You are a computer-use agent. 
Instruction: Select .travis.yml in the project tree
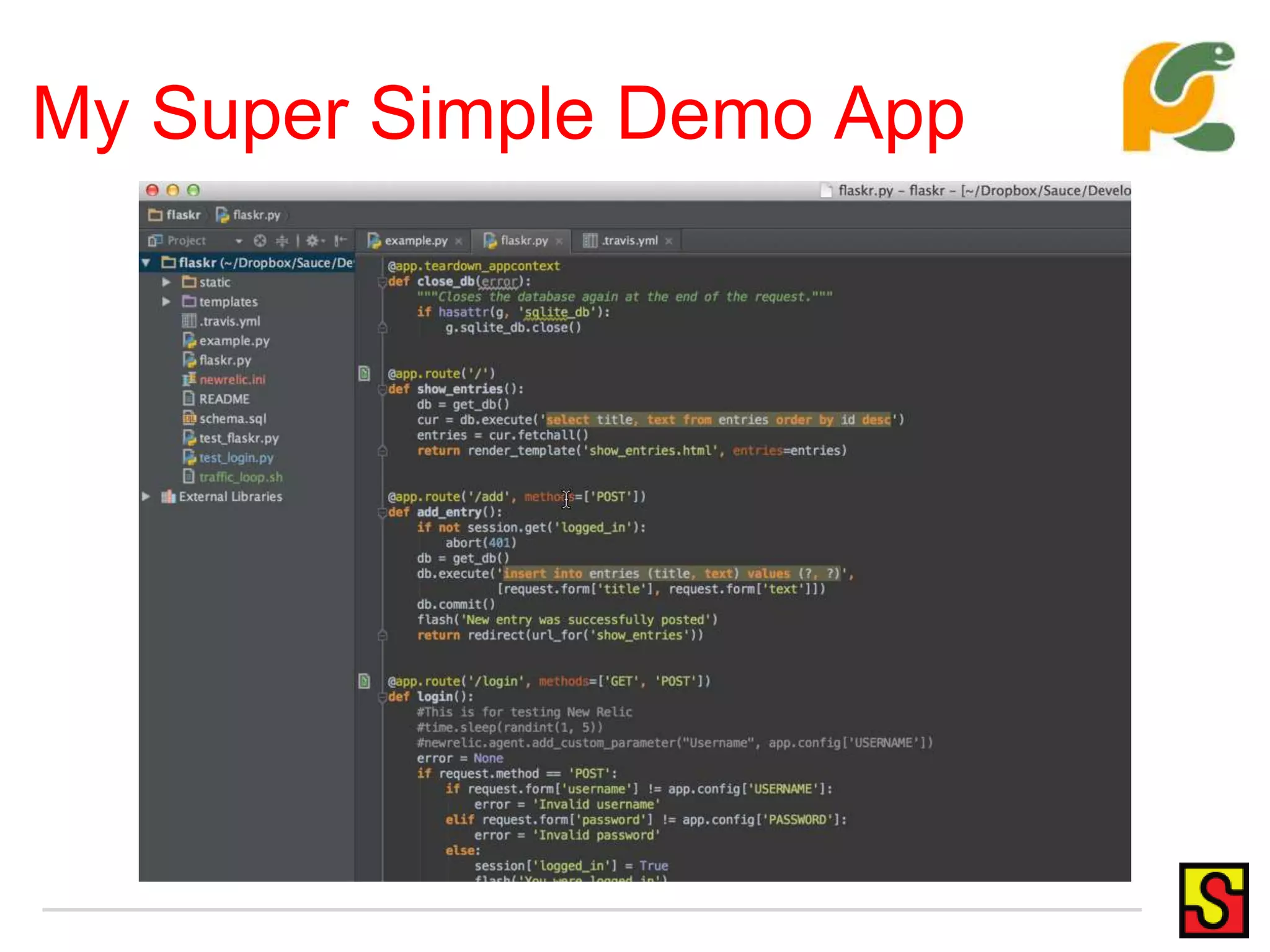(221, 321)
